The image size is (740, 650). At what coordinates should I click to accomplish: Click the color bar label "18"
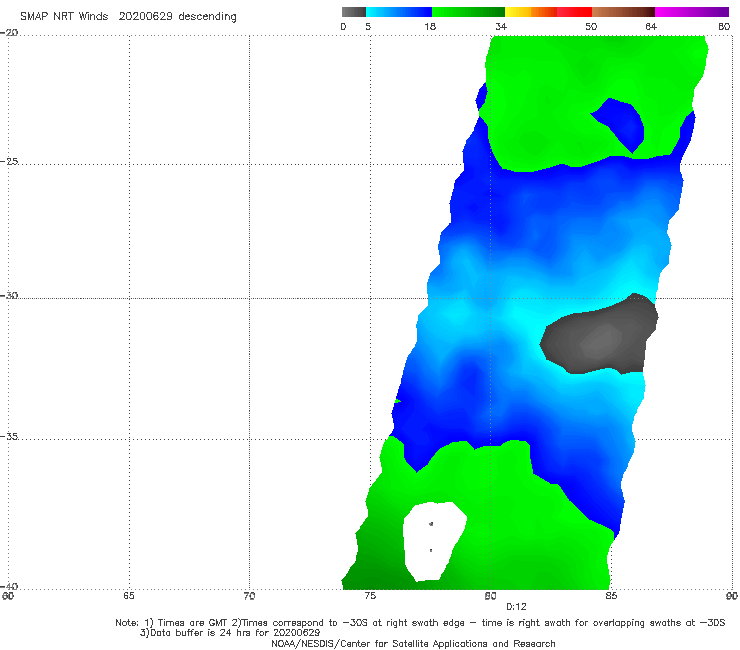[430, 26]
